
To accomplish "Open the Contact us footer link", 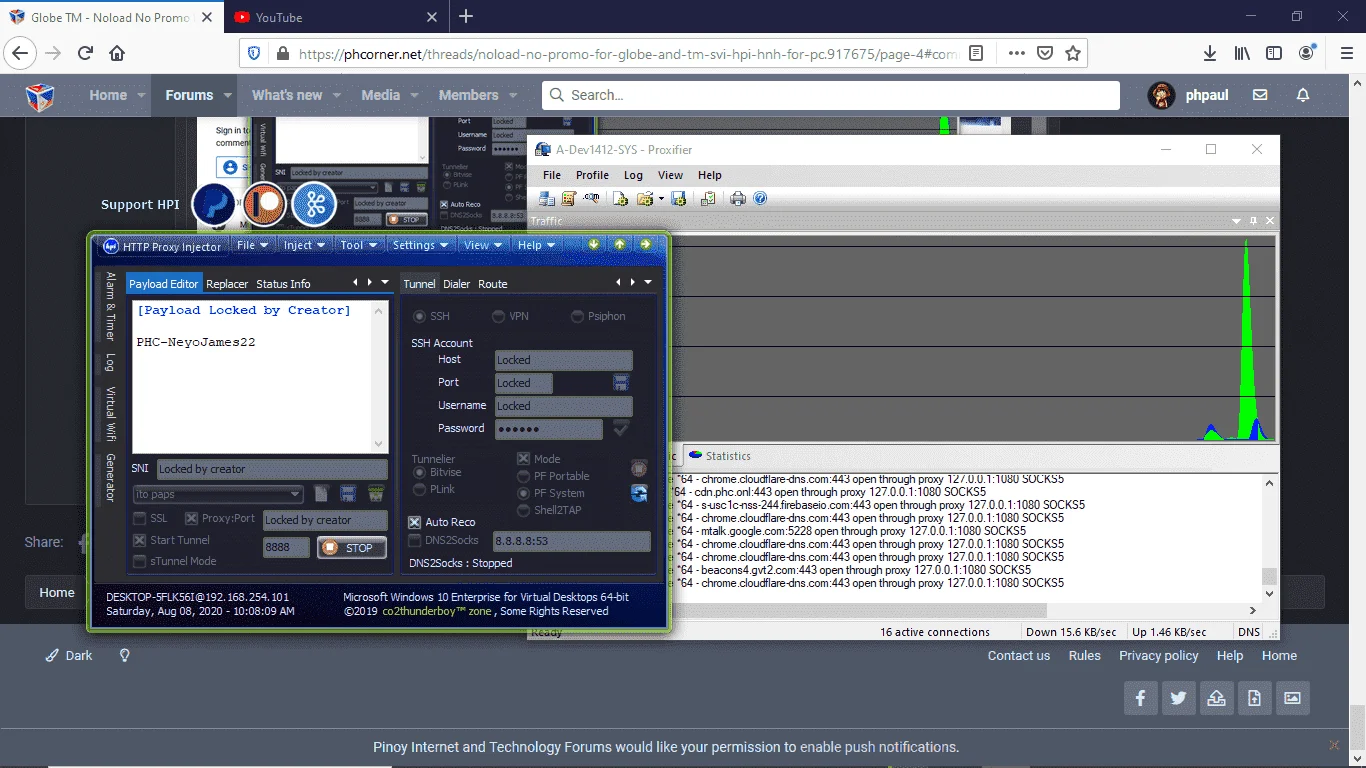I will (x=1019, y=656).
